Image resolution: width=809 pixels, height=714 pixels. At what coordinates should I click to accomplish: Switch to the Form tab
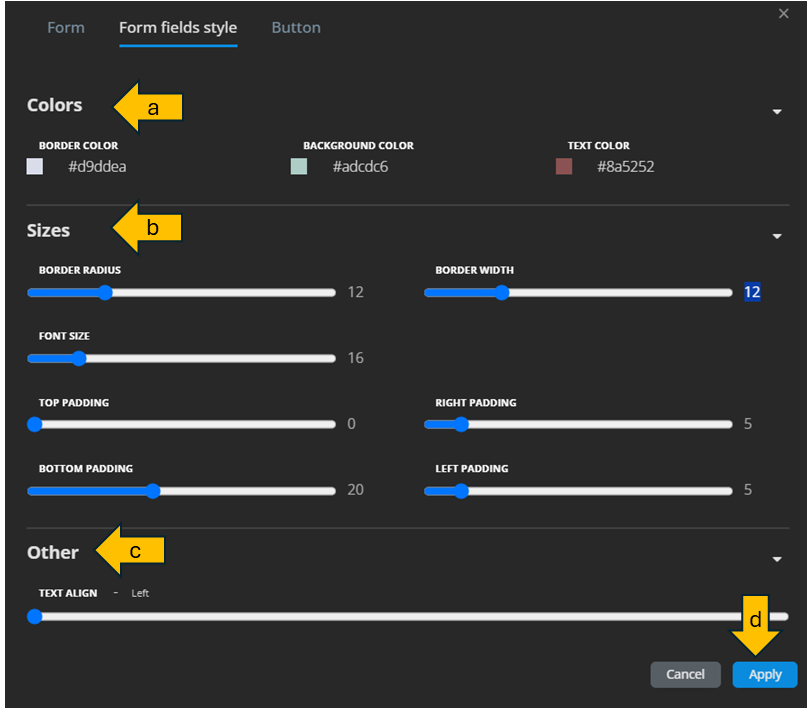66,28
